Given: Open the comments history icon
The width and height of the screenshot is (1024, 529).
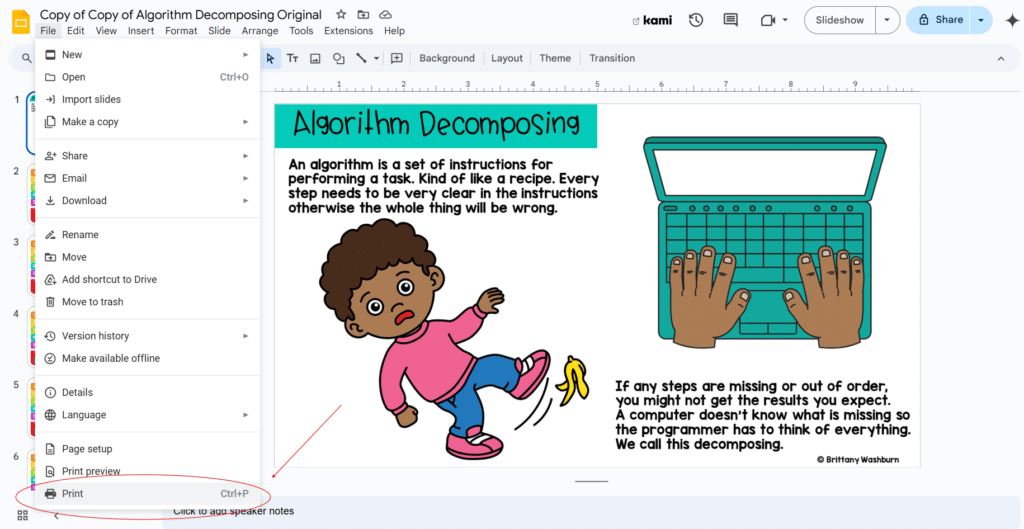Looking at the screenshot, I should (731, 20).
